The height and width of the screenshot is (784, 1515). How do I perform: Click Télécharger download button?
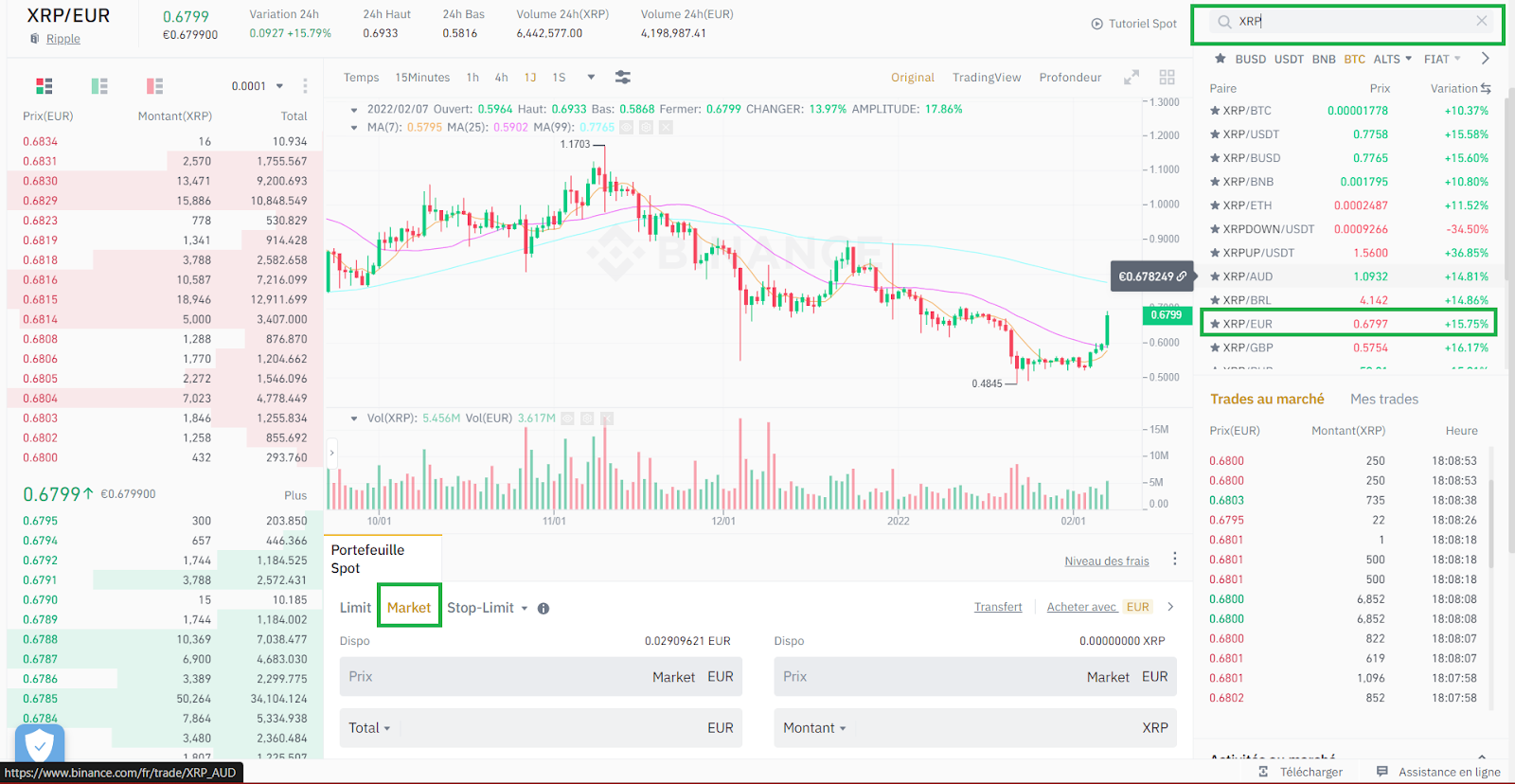(1301, 772)
